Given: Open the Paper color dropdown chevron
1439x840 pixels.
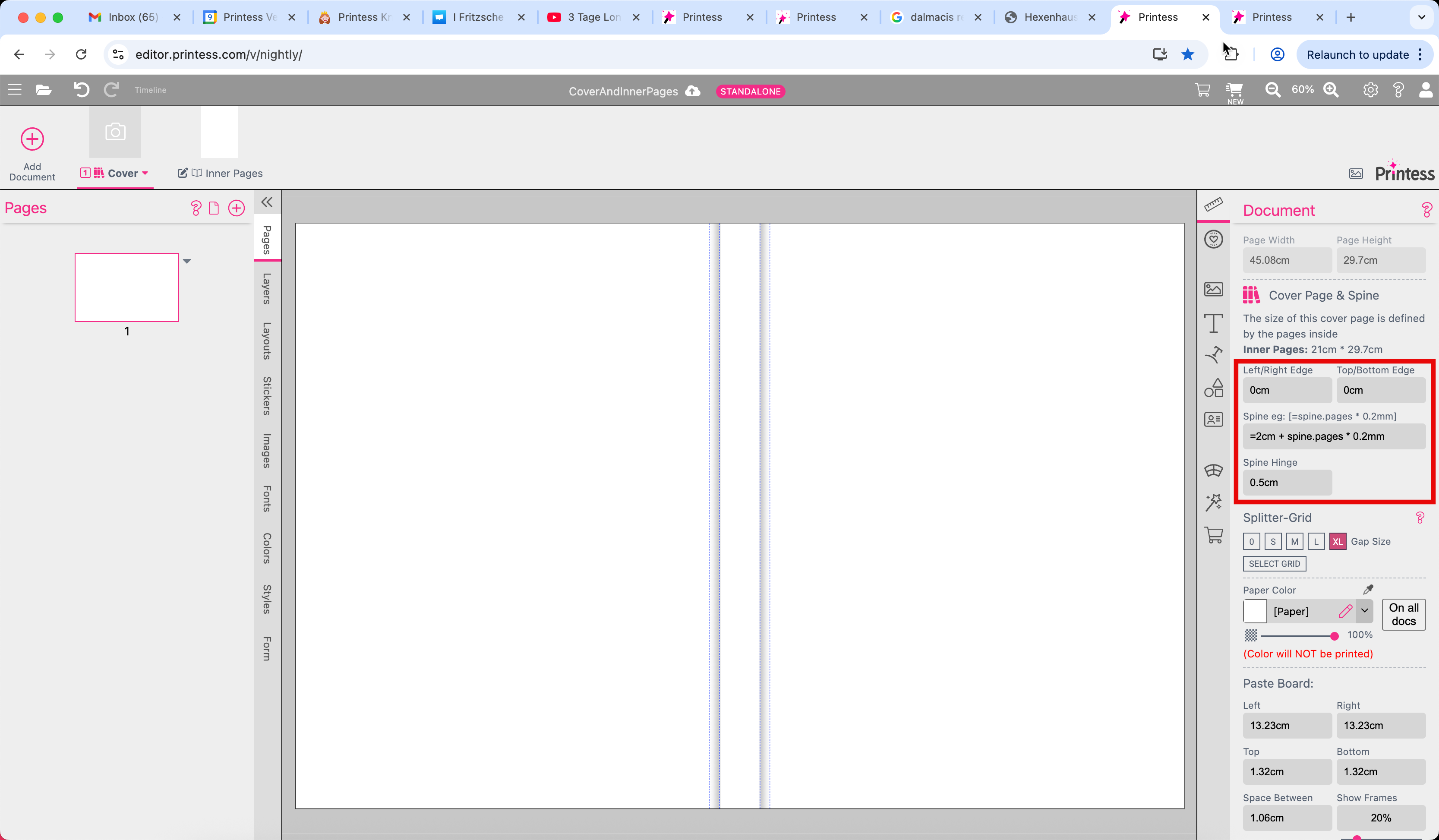Looking at the screenshot, I should 1364,610.
